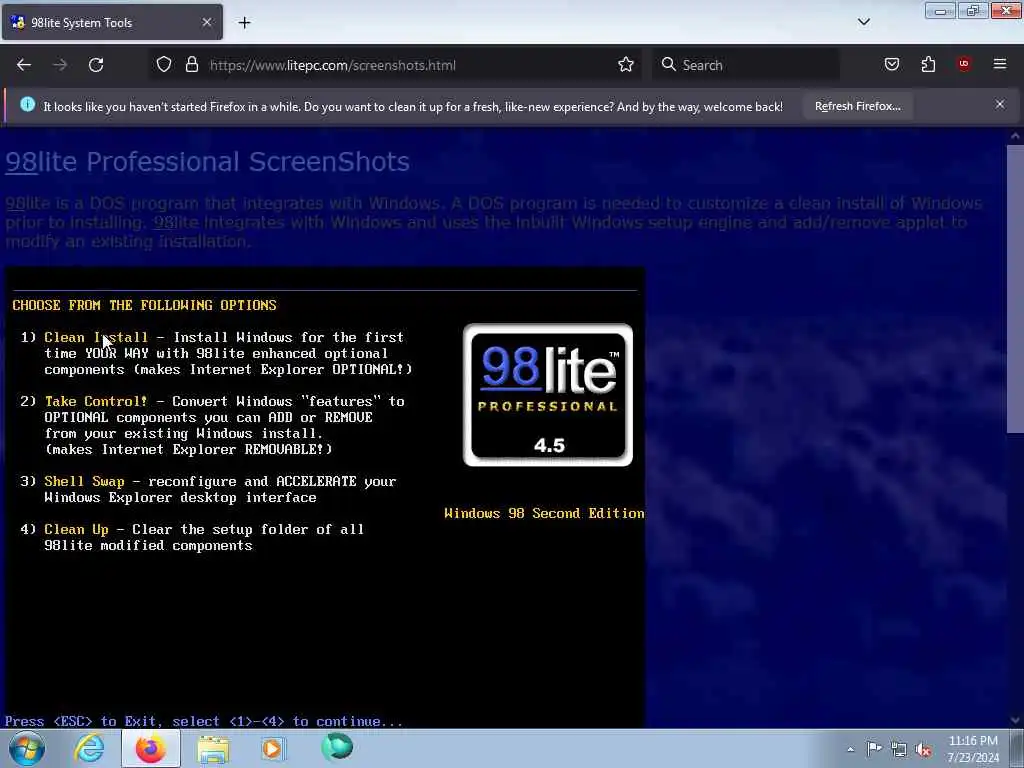Open the Save to Pocket icon

click(x=891, y=64)
